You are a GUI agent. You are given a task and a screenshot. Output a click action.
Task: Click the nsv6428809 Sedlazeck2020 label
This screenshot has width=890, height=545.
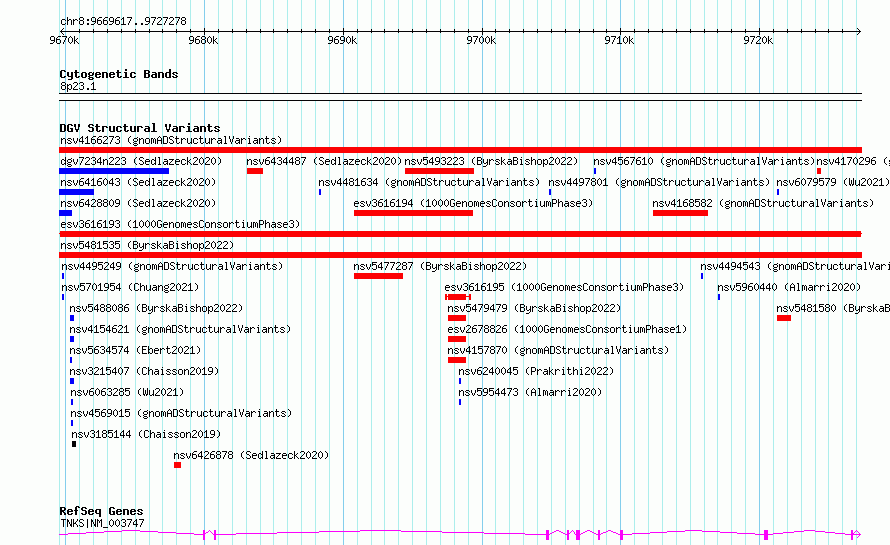coord(138,203)
